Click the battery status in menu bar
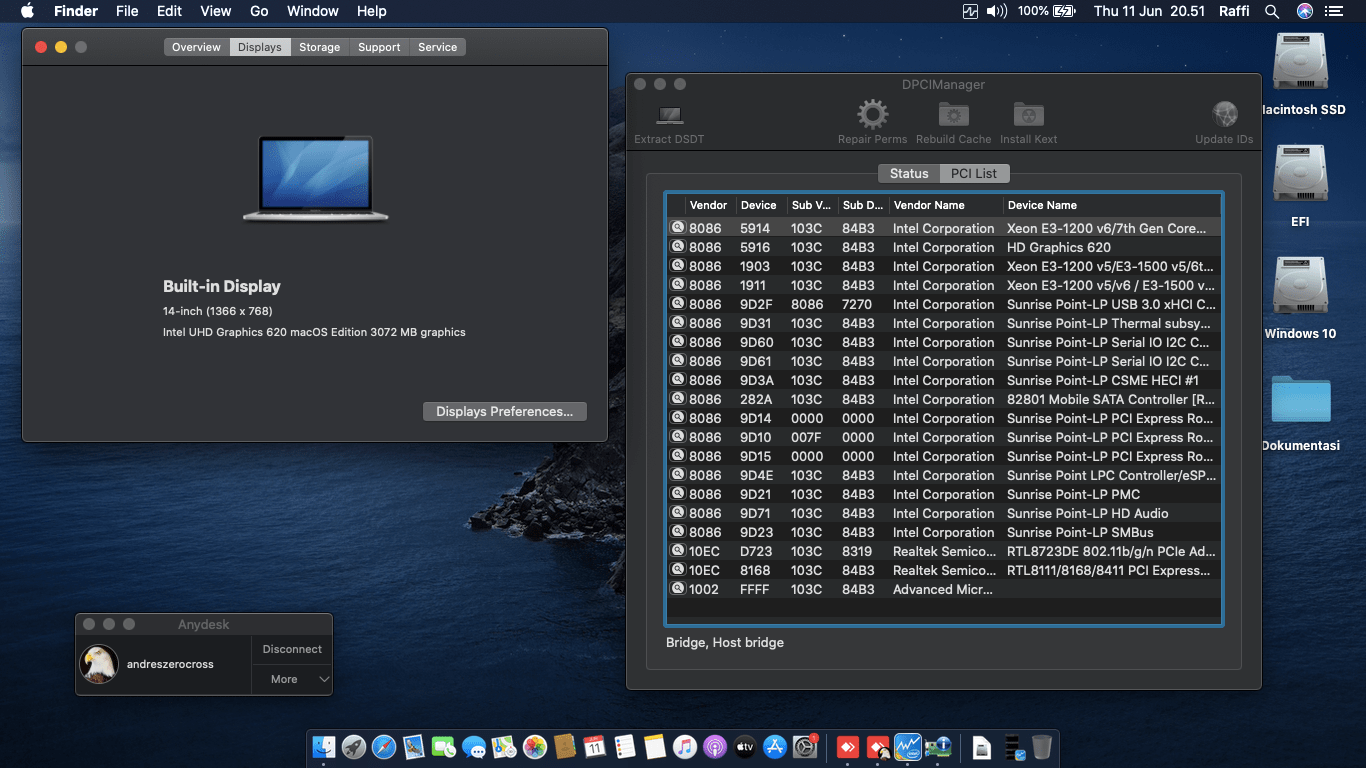This screenshot has width=1366, height=768. point(1046,11)
